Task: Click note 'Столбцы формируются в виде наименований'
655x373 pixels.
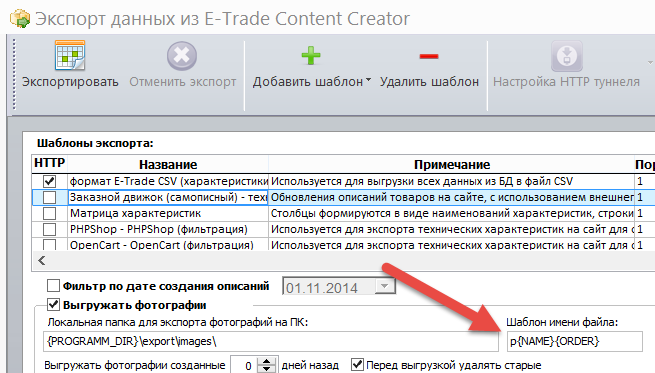Action: click(452, 213)
